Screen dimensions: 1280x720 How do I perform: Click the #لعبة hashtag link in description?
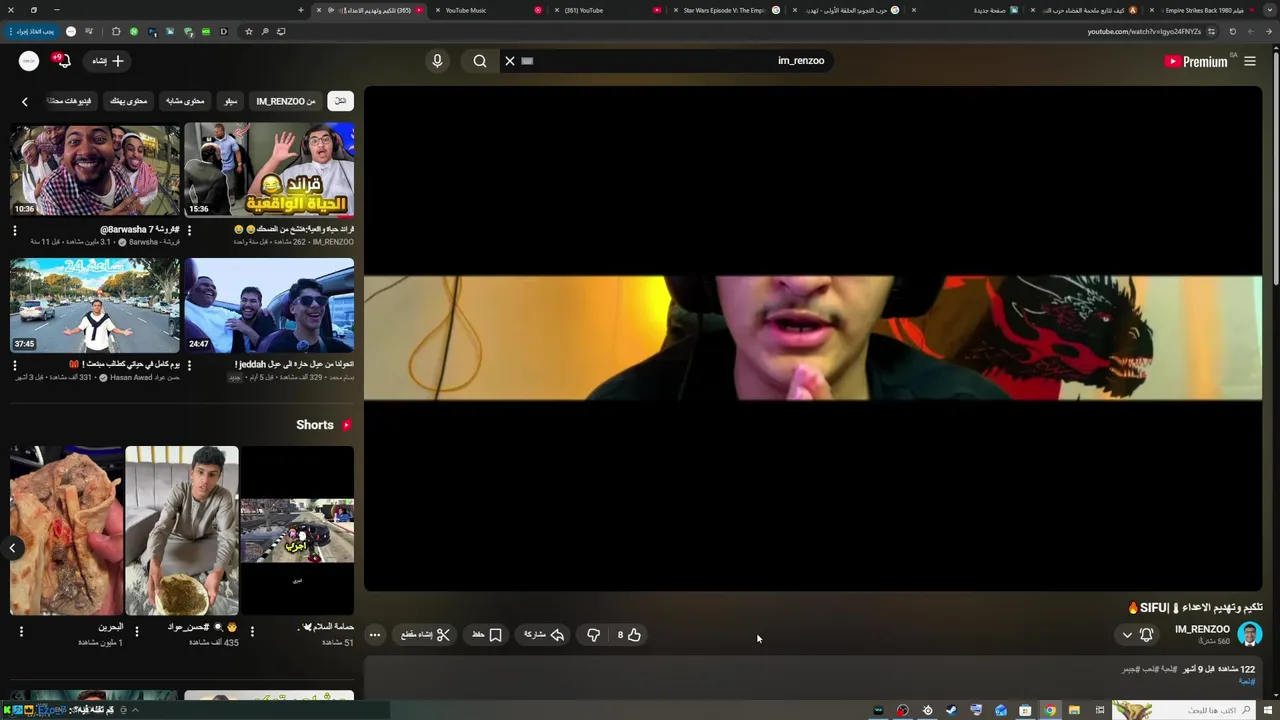(1246, 681)
